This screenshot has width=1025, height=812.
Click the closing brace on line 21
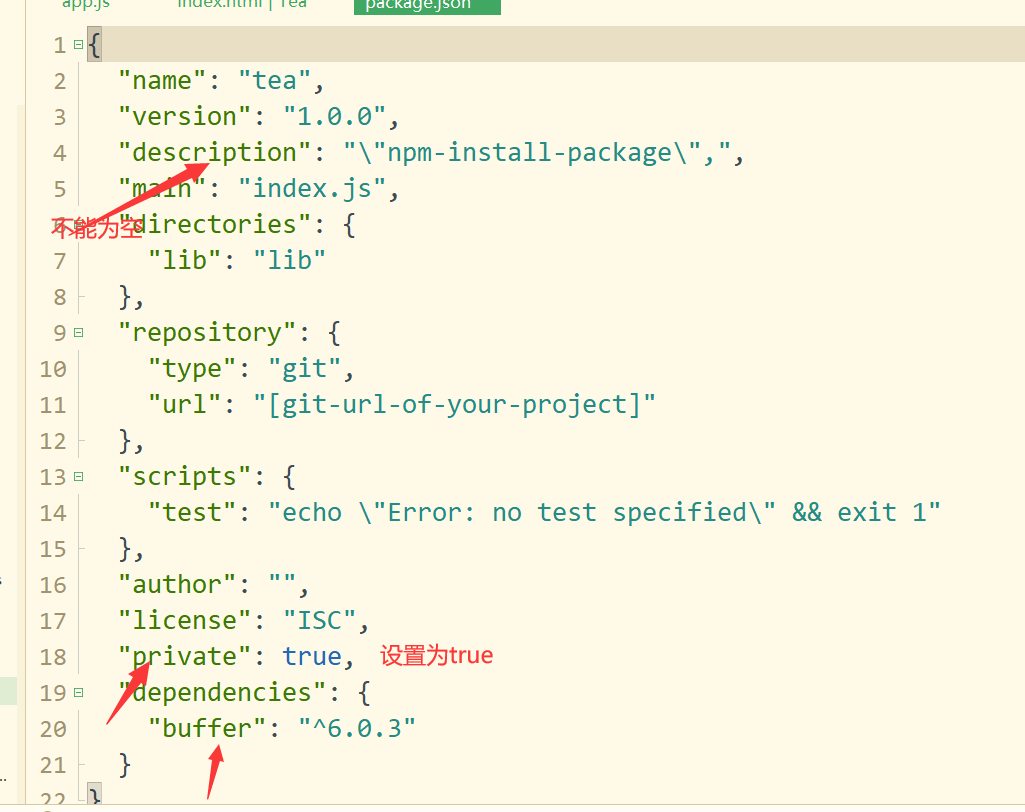coord(125,764)
